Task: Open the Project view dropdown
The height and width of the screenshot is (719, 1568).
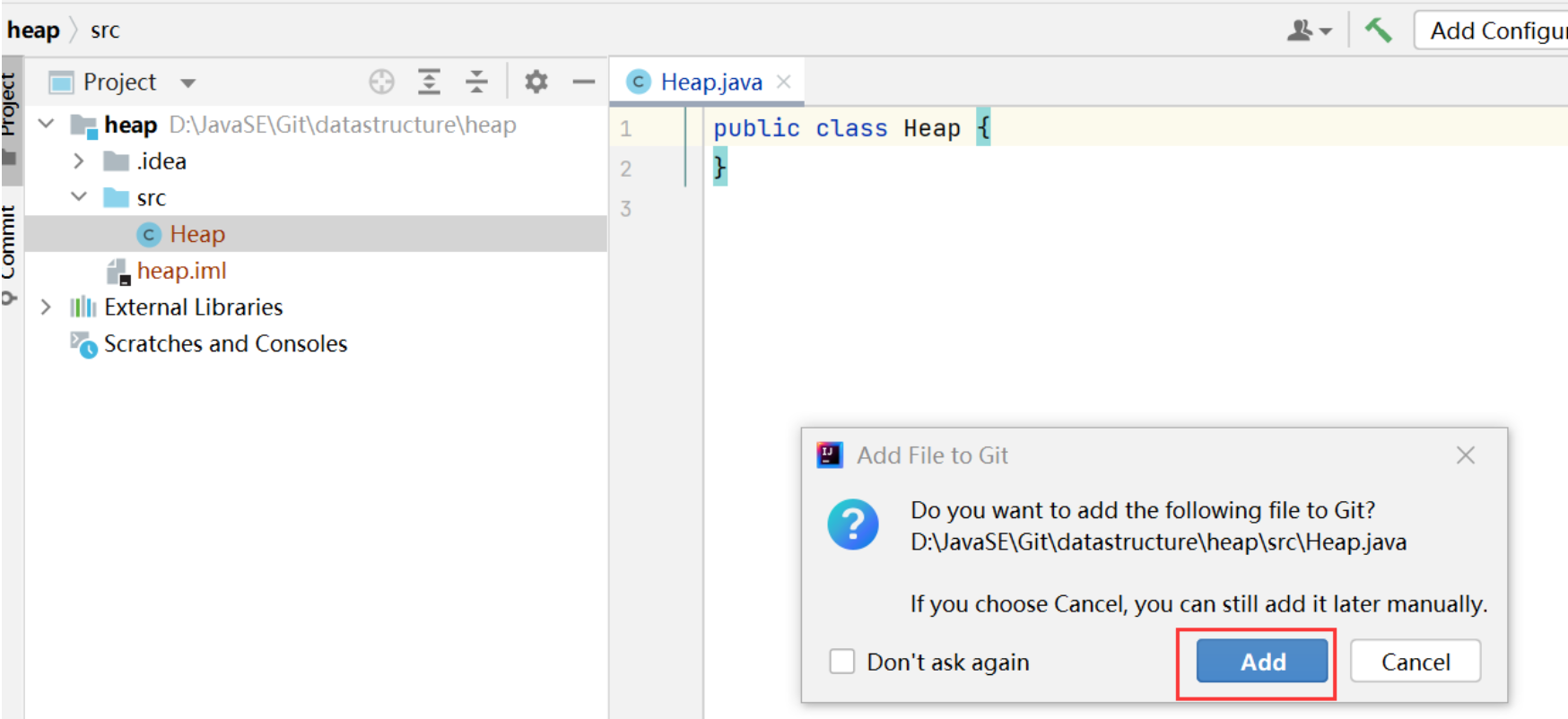Action: 187,83
